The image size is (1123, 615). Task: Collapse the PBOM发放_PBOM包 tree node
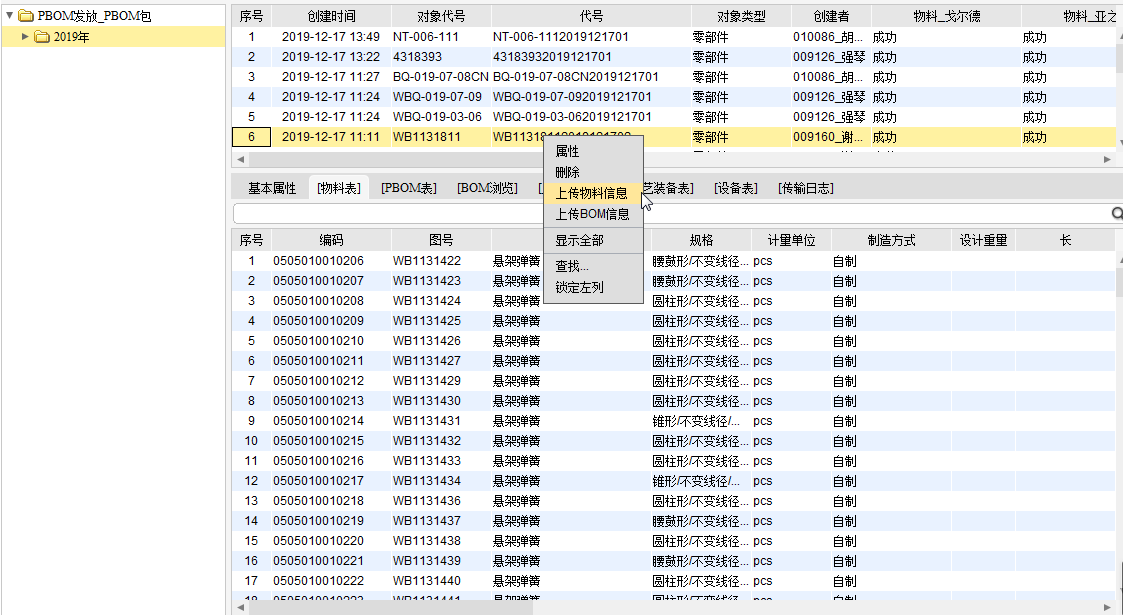10,16
